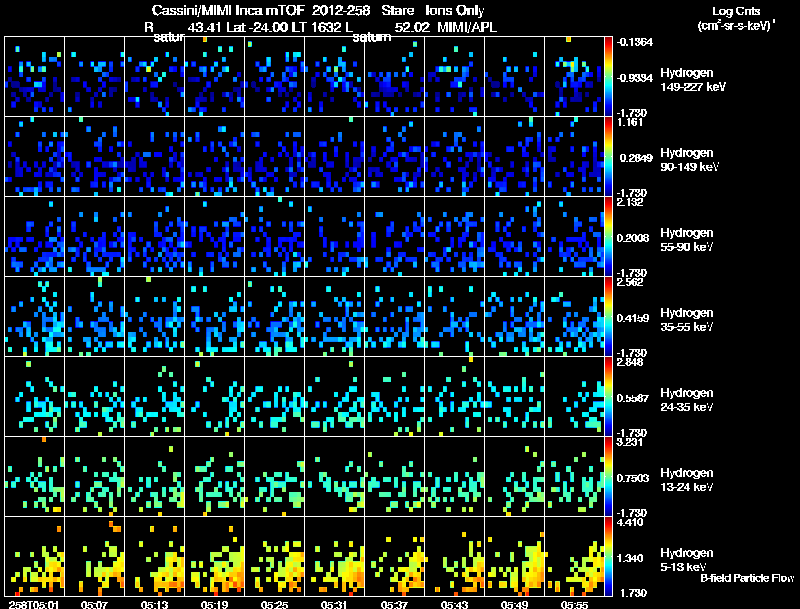Choose the 35-55 keV panel at 05:37
Viewport: 800px width, 609px height.
tap(394, 317)
